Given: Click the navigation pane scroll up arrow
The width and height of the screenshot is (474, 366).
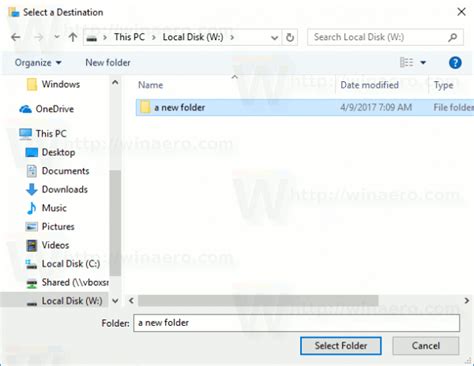Looking at the screenshot, I should (x=115, y=82).
